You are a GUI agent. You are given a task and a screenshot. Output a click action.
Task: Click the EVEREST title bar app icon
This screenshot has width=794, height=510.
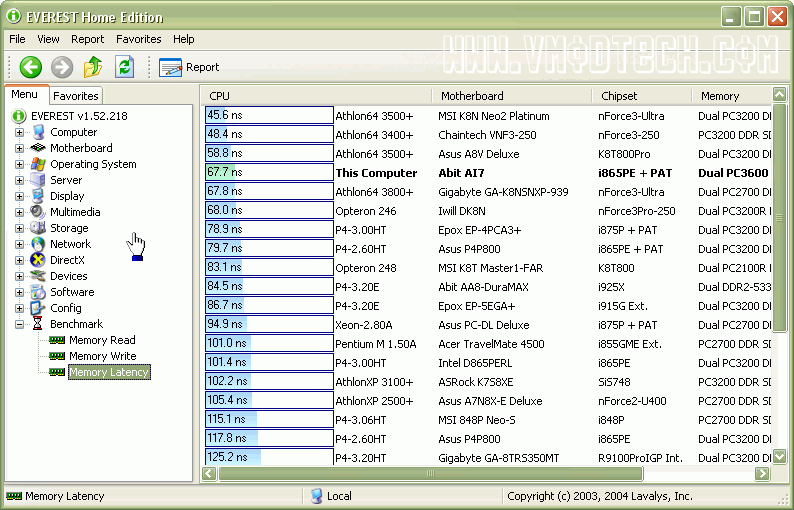[x=14, y=16]
